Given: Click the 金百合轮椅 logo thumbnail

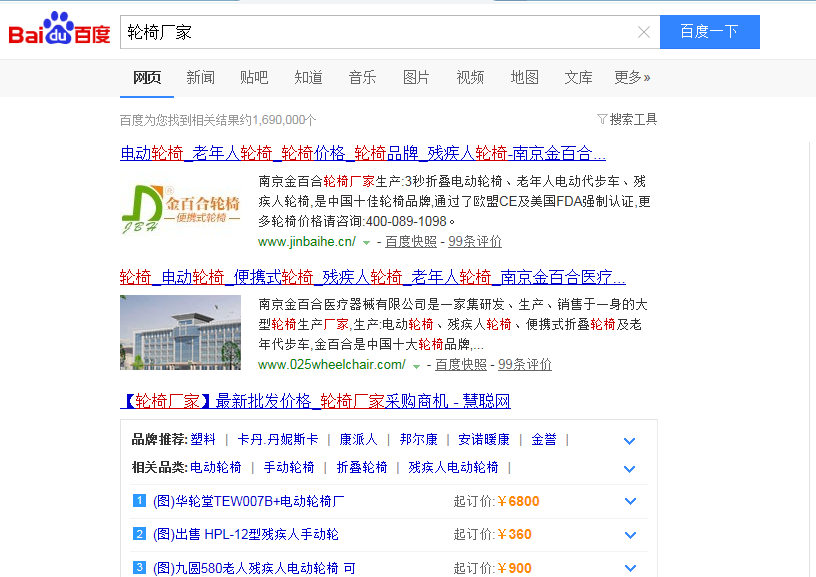Looking at the screenshot, I should 181,209.
